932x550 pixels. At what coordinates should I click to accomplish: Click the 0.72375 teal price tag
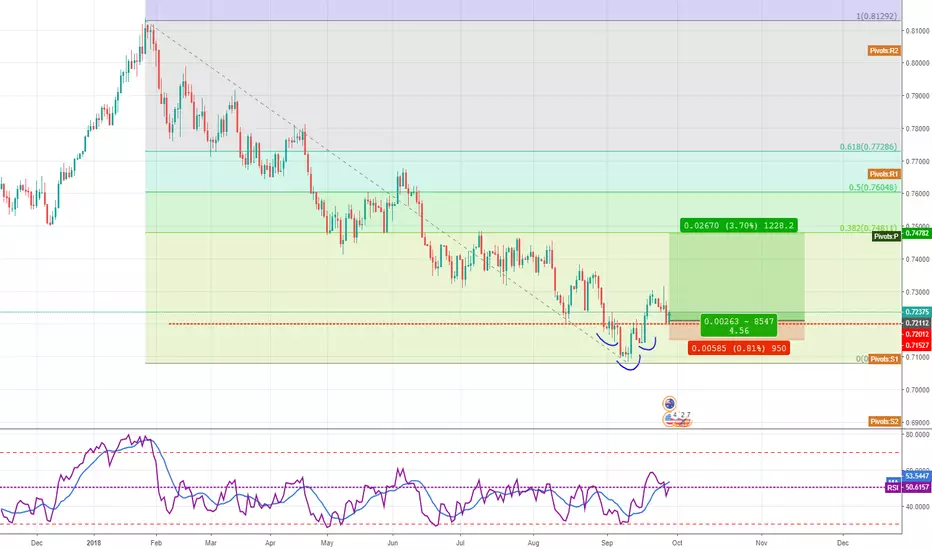click(917, 312)
